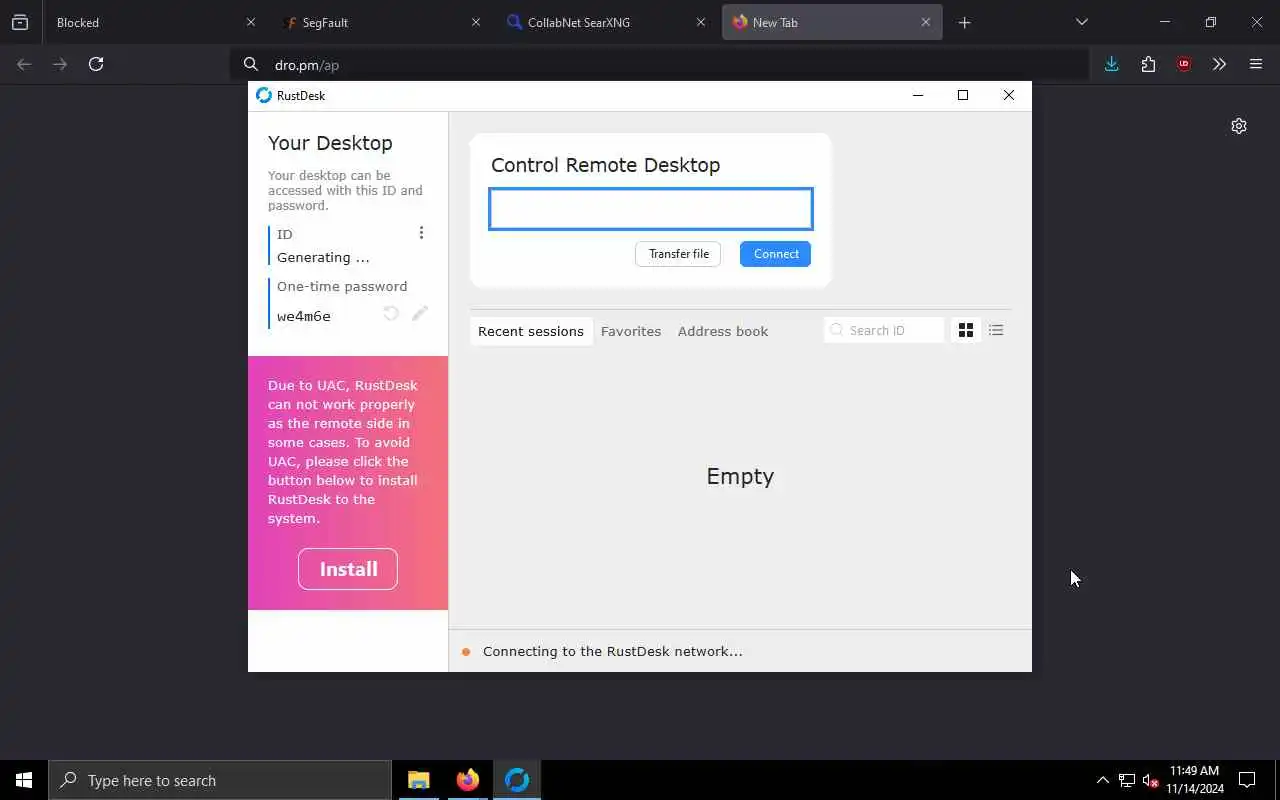The height and width of the screenshot is (800, 1280).
Task: Open a new Firefox tab
Action: click(x=964, y=22)
